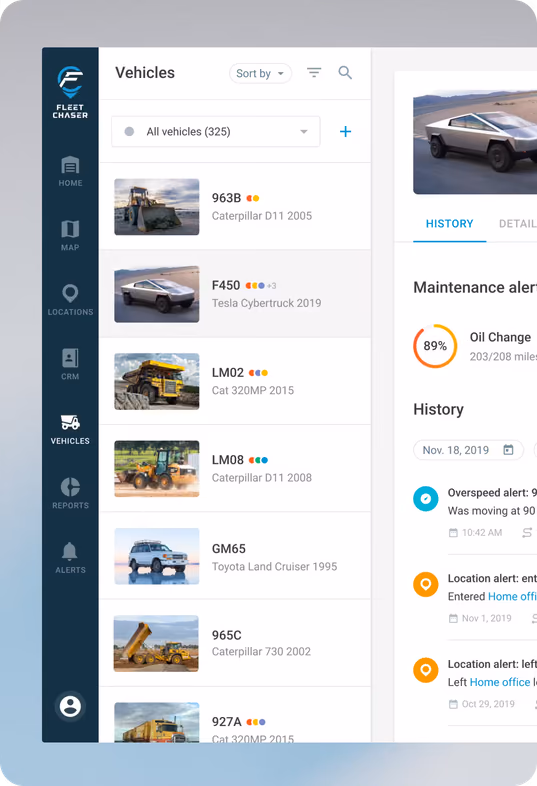The width and height of the screenshot is (537, 786).
Task: Click the Nov 1, 2019 timestamp
Action: pyautogui.click(x=486, y=618)
